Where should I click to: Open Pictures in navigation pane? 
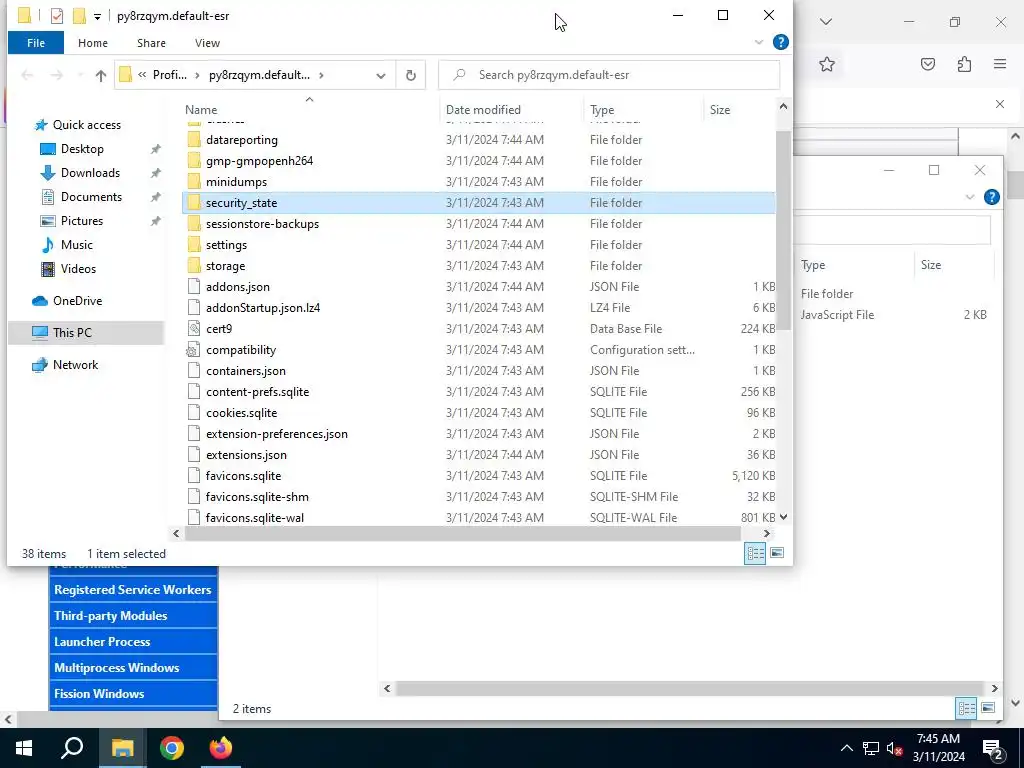[x=82, y=221]
